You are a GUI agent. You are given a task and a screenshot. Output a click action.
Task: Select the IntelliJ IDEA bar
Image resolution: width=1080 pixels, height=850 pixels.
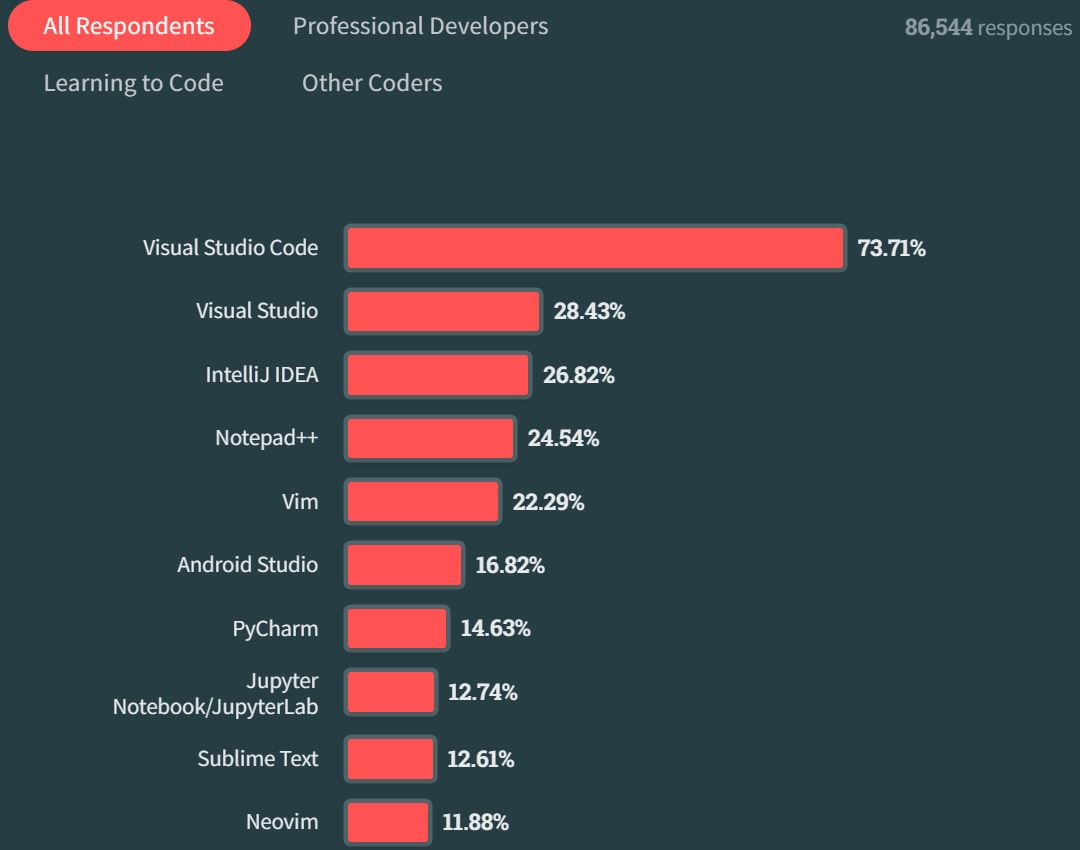point(435,374)
